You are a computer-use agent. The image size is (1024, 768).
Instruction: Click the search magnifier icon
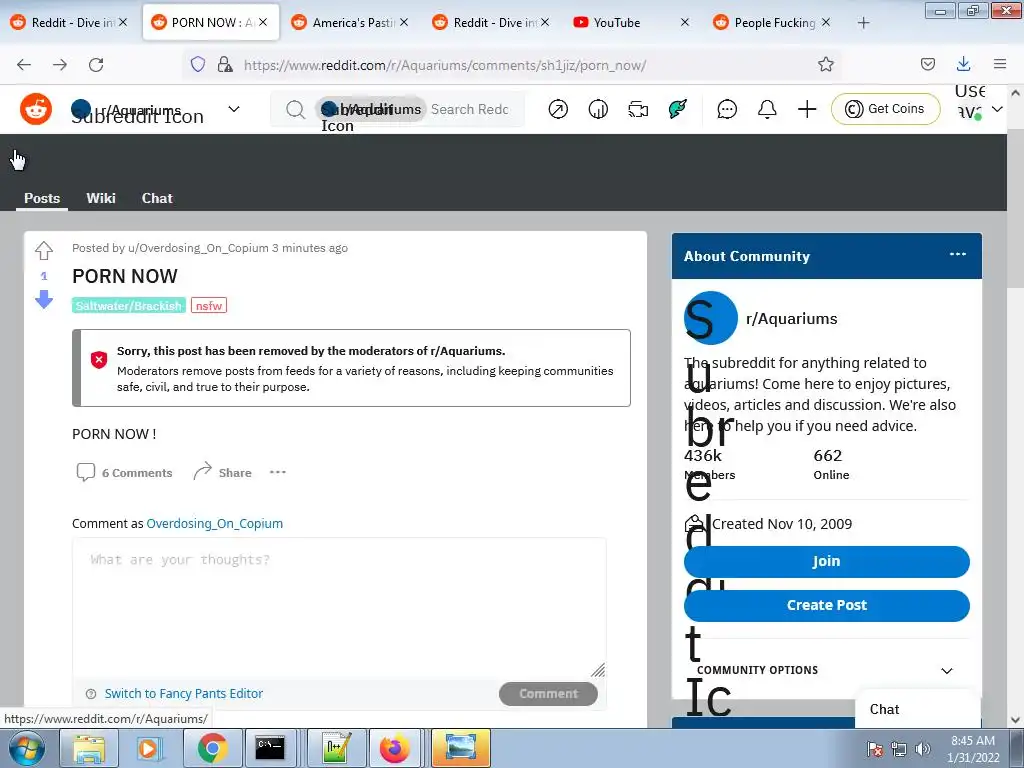(x=295, y=109)
